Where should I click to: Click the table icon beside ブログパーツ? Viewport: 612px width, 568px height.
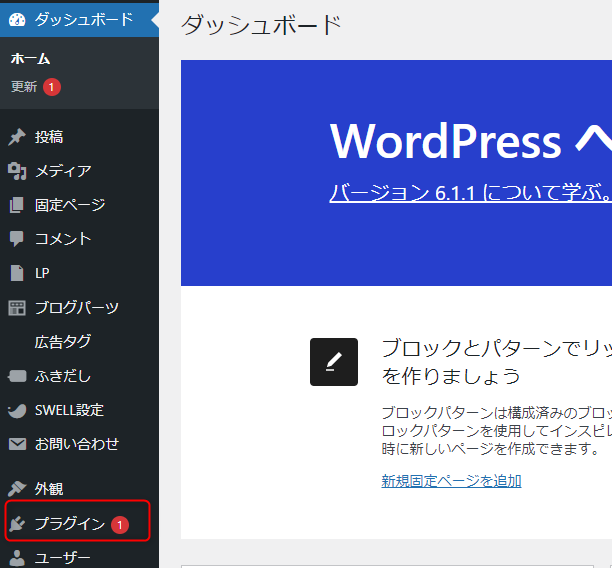point(17,308)
